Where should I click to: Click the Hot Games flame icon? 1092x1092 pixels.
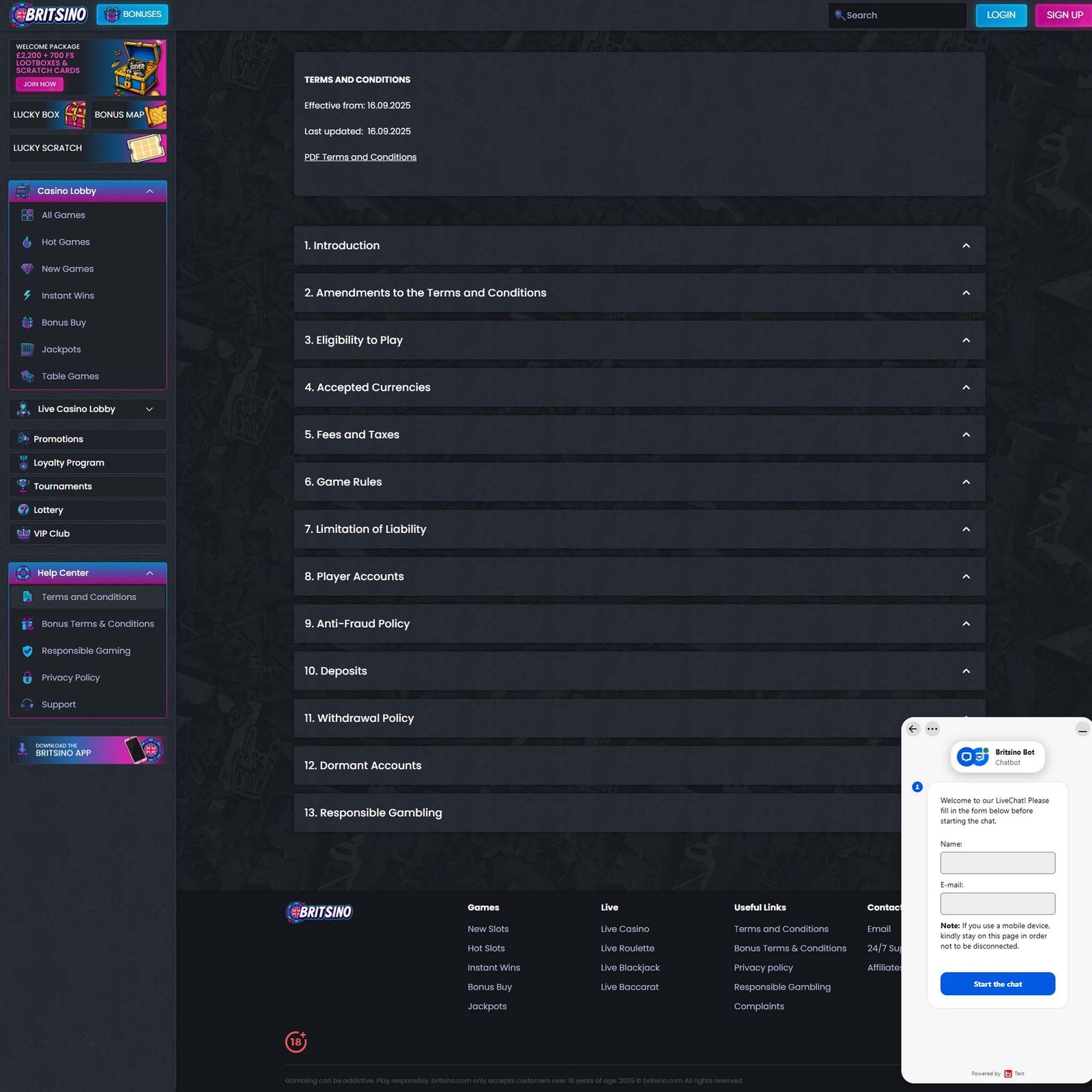(x=27, y=242)
